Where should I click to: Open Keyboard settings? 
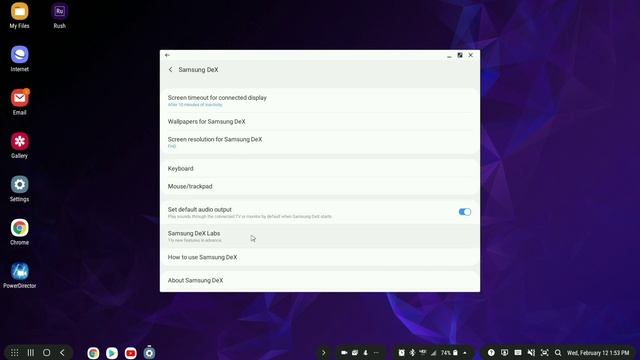click(320, 169)
